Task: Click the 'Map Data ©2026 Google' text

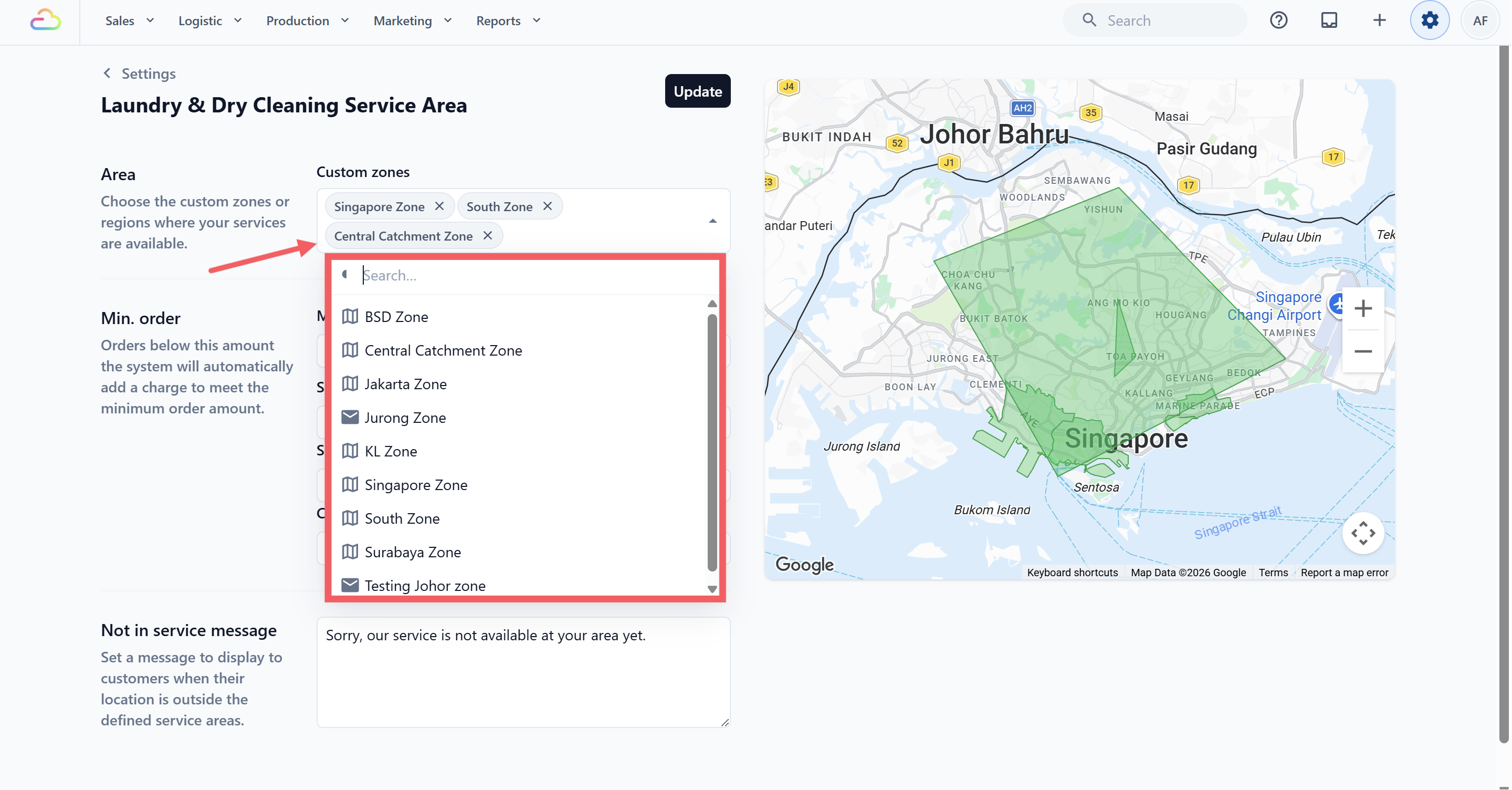Action: [x=1188, y=572]
